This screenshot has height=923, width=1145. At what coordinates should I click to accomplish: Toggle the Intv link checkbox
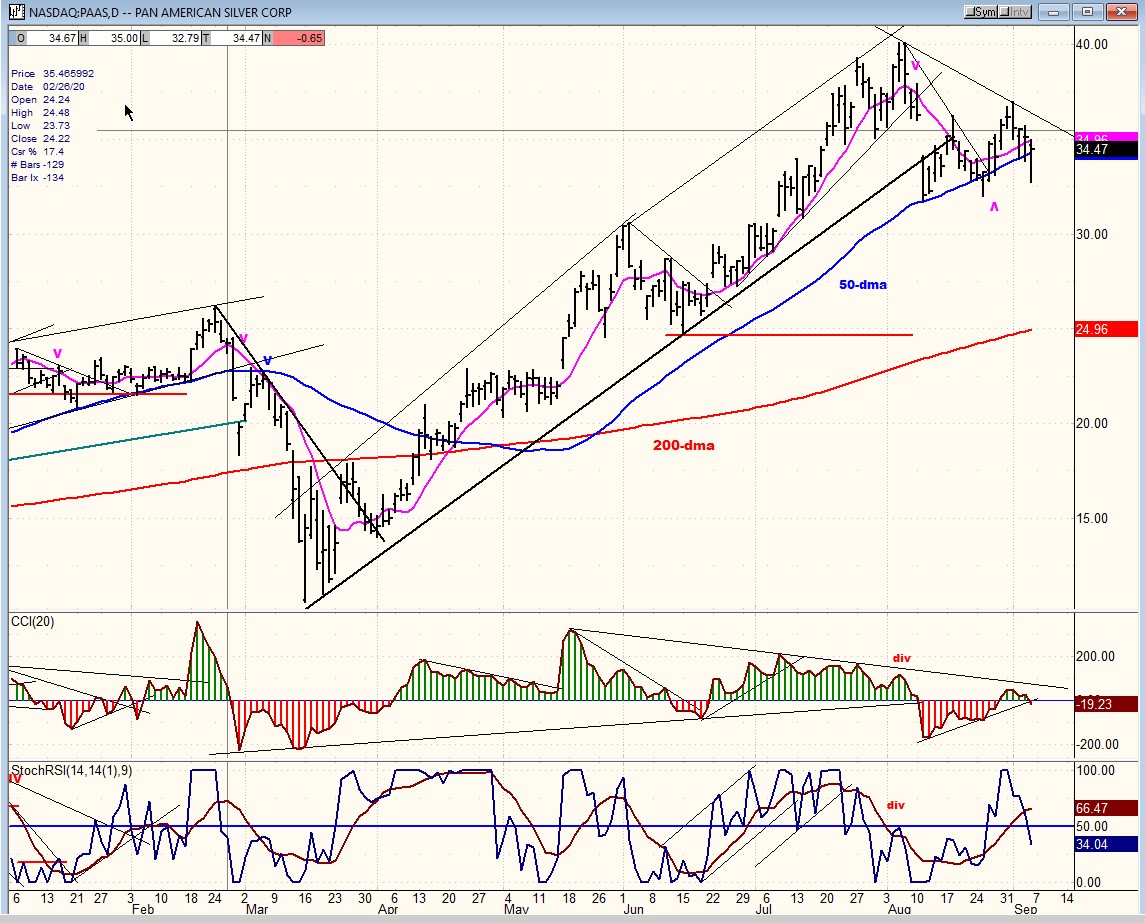pos(1014,12)
